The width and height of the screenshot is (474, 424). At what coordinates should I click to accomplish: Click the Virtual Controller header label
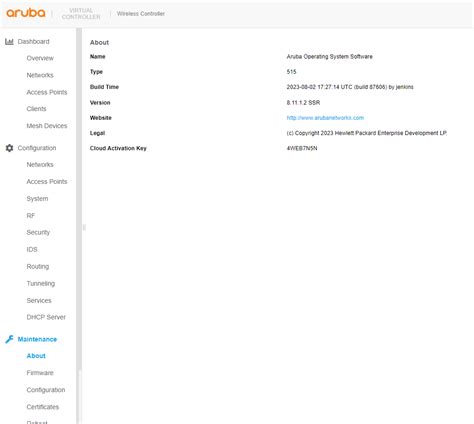(81, 14)
